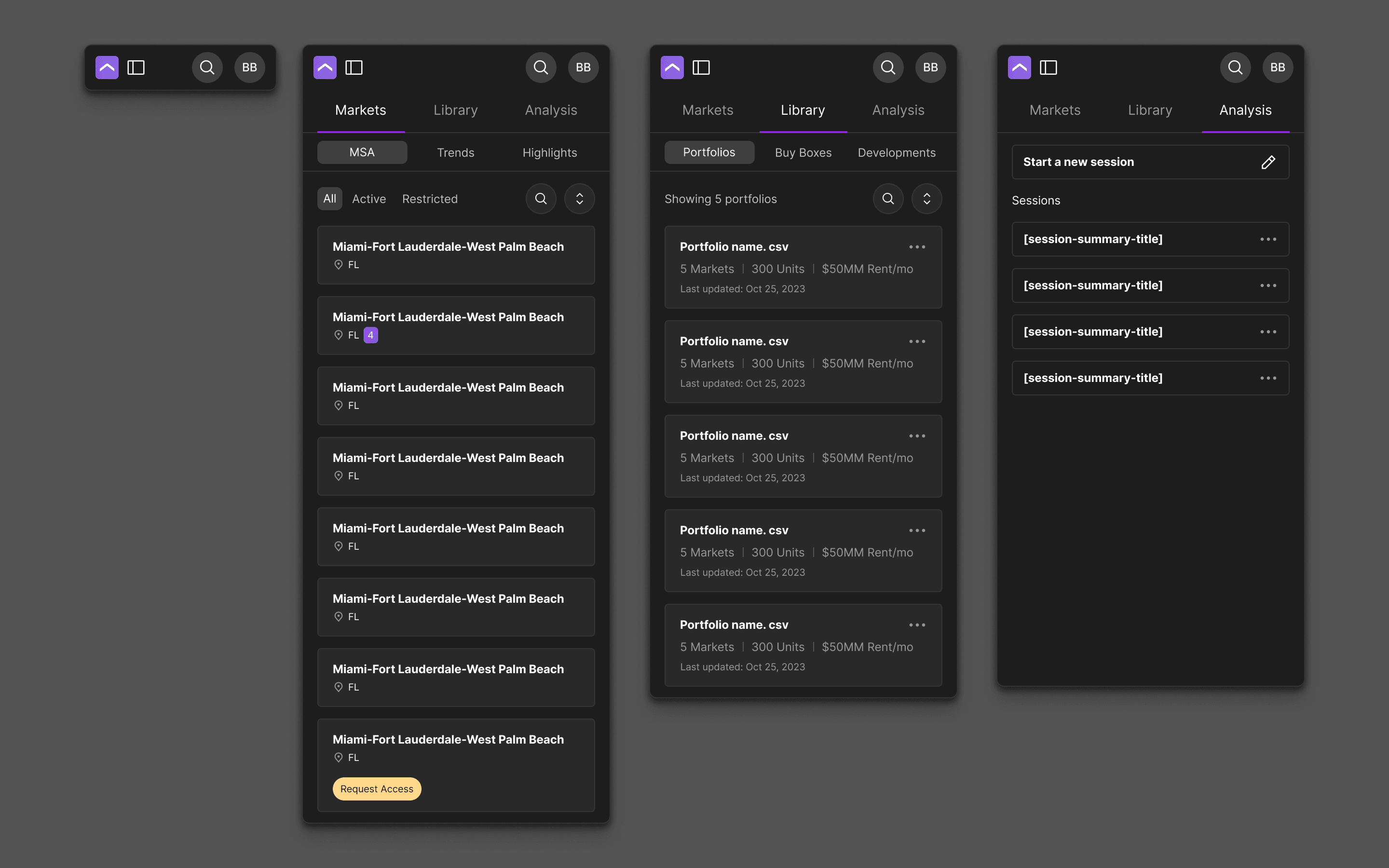Screen dimensions: 1389x868
Task: Toggle the sidebar icon in the Markets panel header
Action: (354, 67)
